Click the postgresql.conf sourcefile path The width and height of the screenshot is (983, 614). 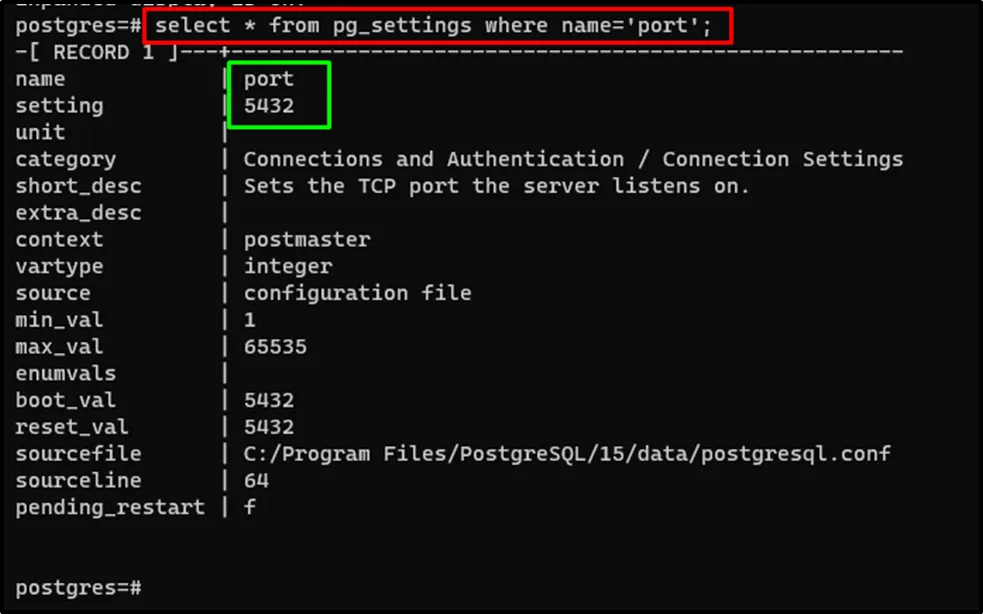[x=566, y=454]
